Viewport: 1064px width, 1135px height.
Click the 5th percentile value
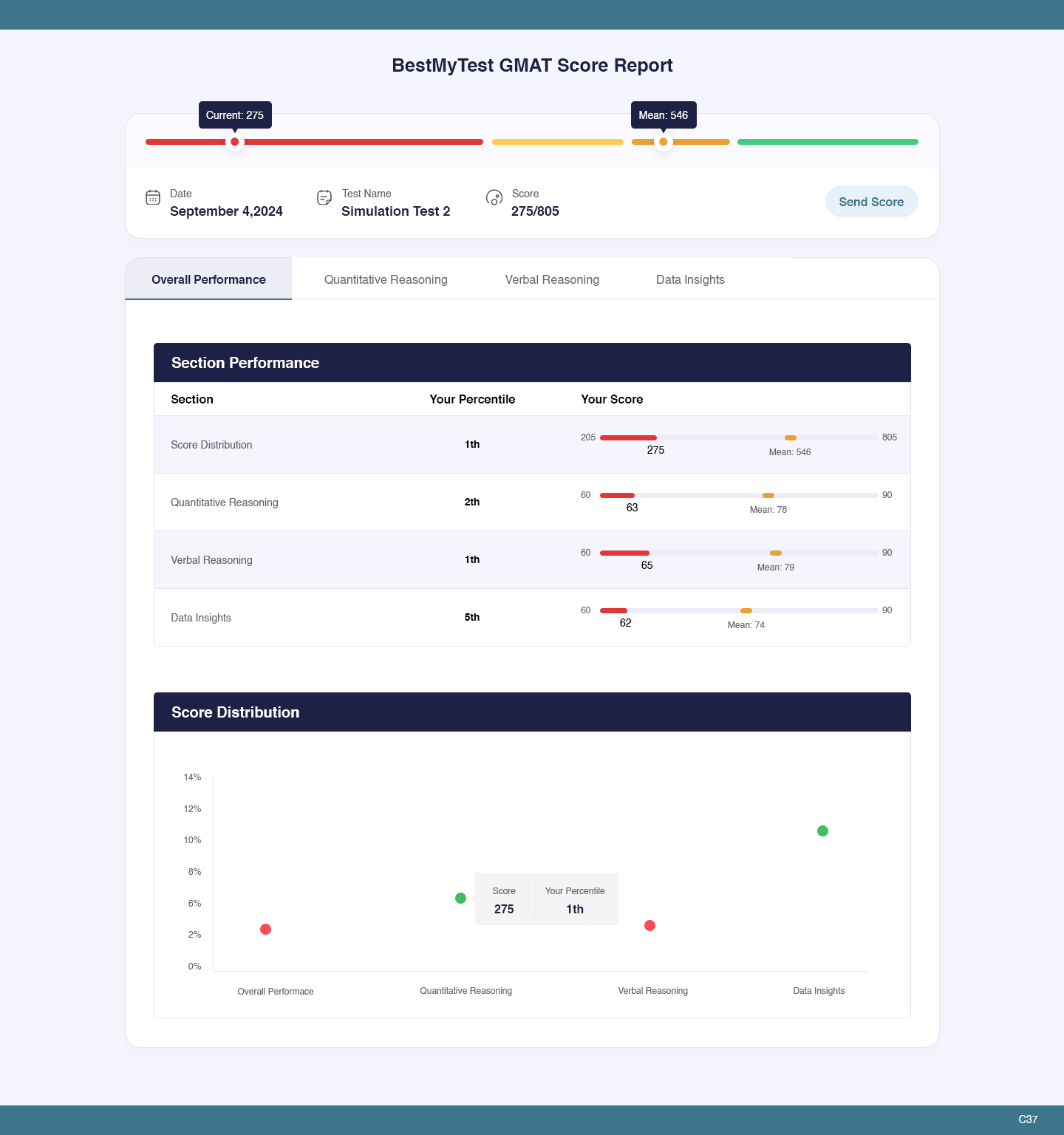(x=472, y=617)
